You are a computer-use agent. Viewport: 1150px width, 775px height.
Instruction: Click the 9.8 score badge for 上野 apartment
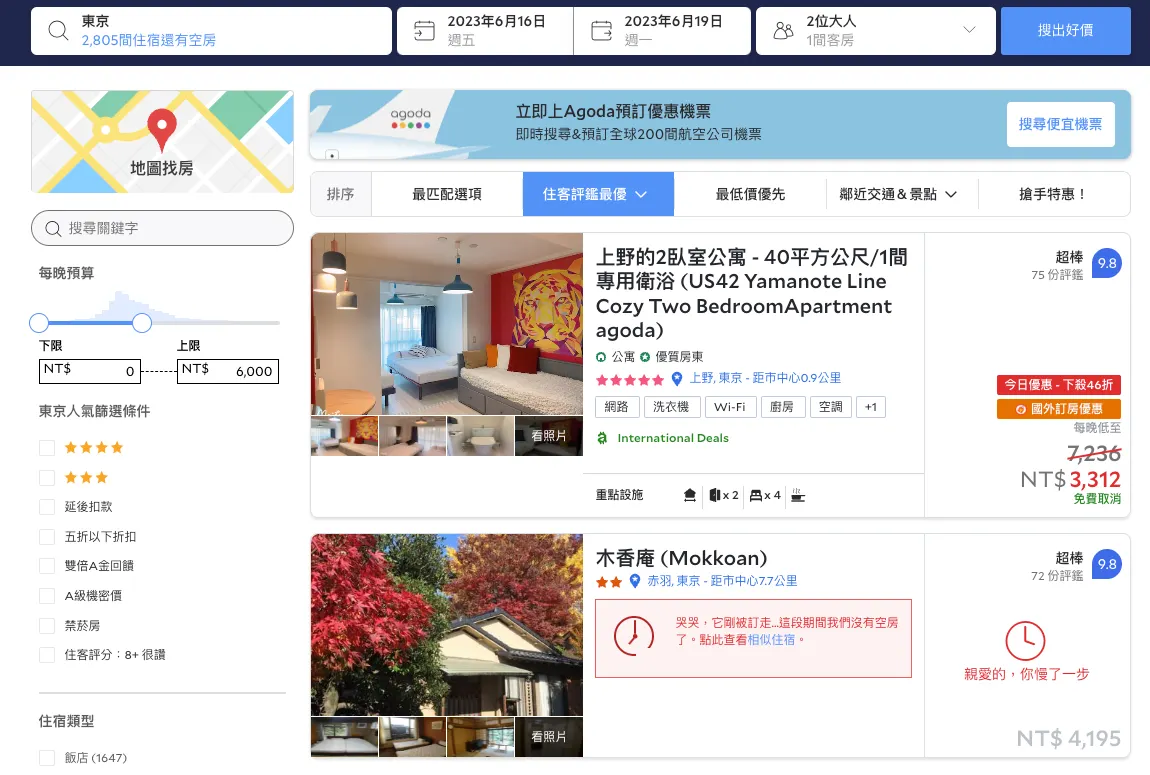[1107, 263]
